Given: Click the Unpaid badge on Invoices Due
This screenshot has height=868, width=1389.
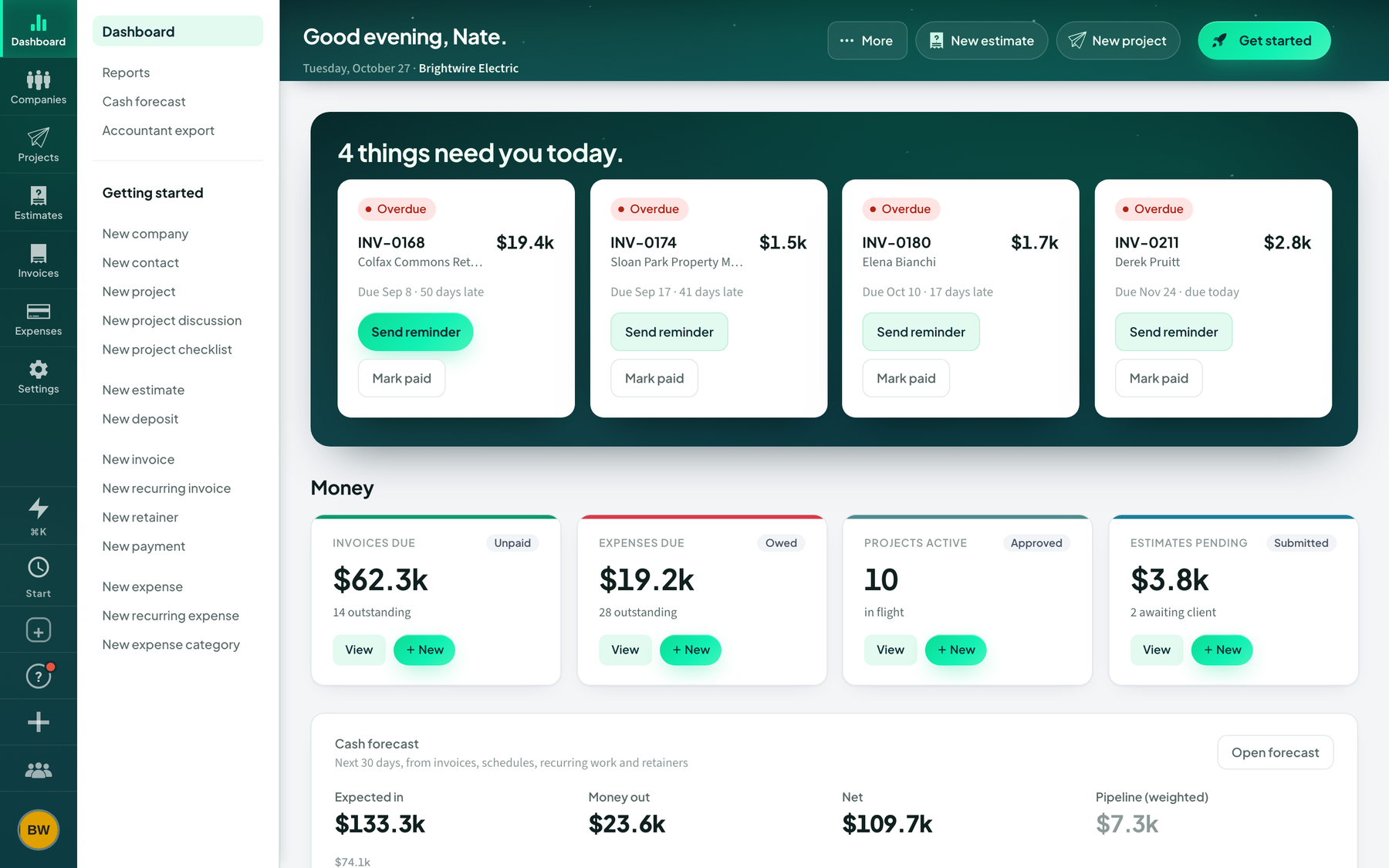Looking at the screenshot, I should click(512, 543).
